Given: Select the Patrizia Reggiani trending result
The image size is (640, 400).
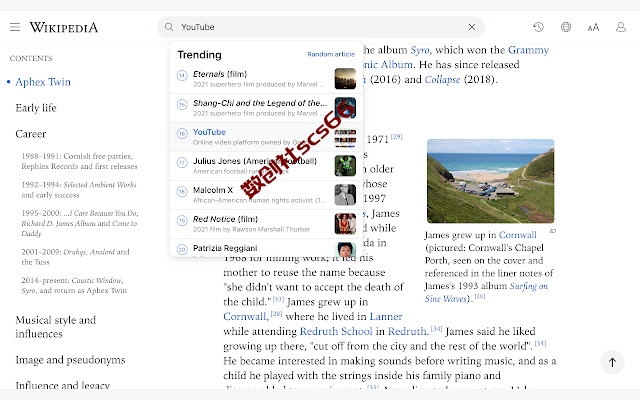Looking at the screenshot, I should tap(266, 248).
